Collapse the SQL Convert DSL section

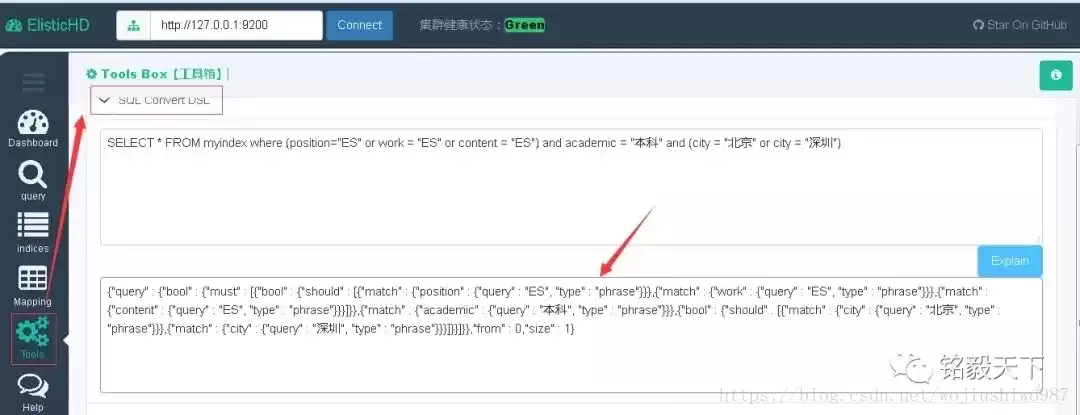click(157, 100)
